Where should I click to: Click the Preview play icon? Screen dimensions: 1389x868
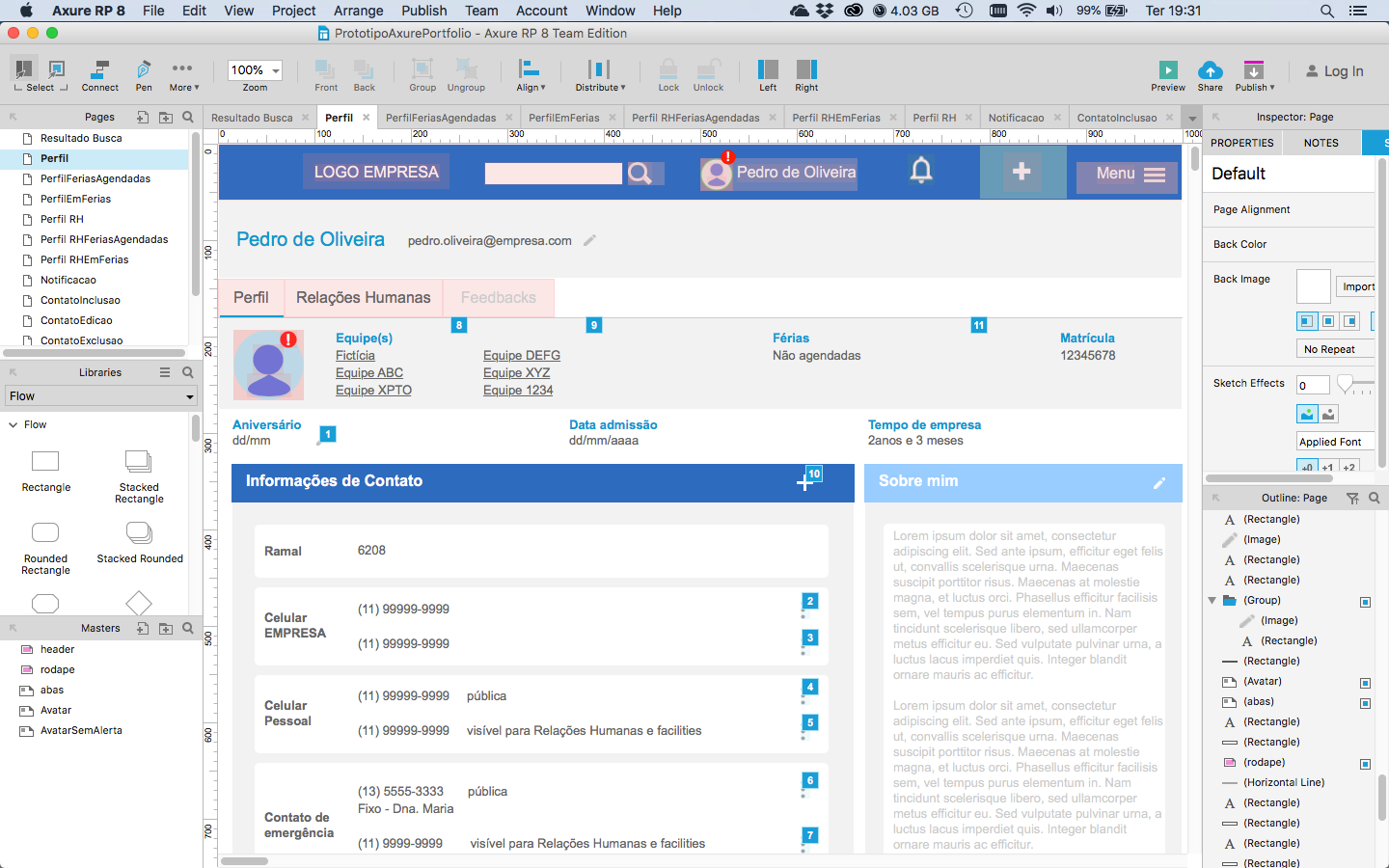pos(1167,70)
